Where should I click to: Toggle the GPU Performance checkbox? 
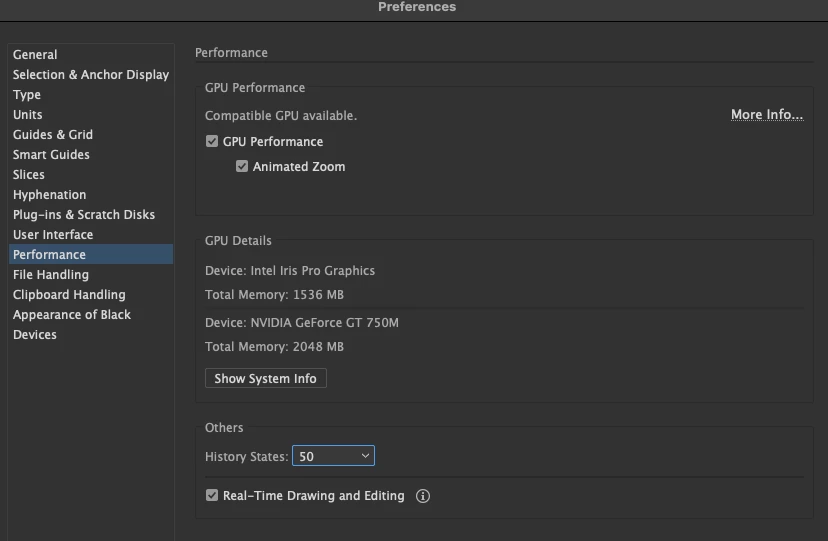click(212, 142)
